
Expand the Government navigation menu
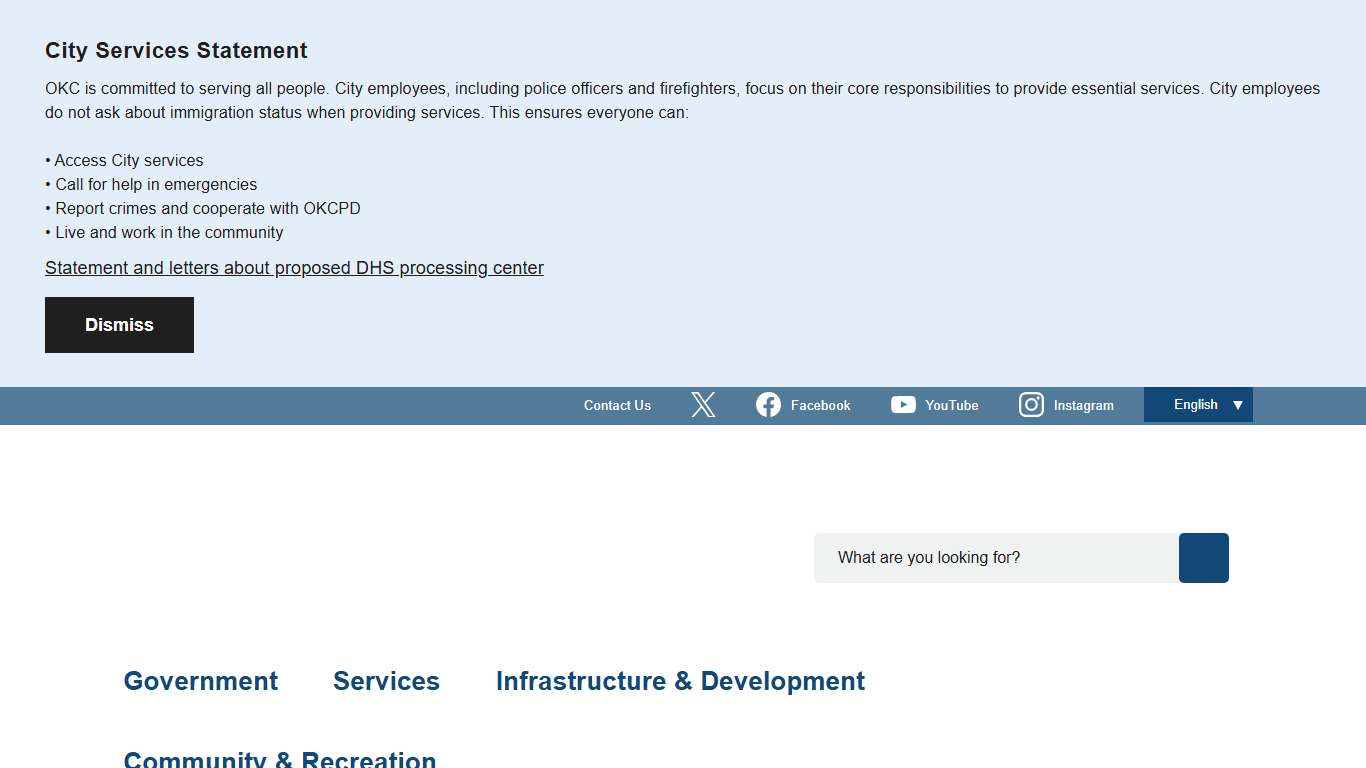click(200, 681)
